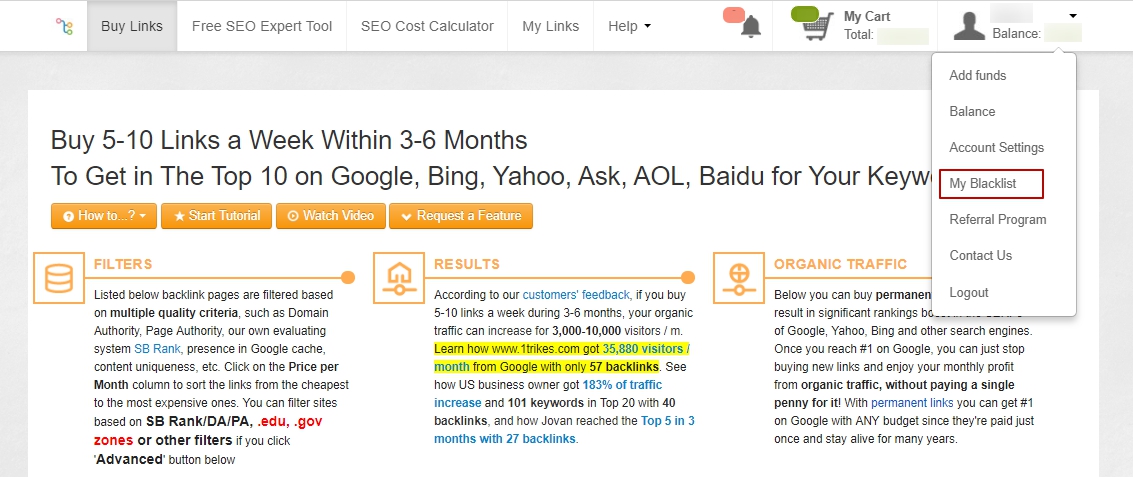The height and width of the screenshot is (477, 1133).
Task: Expand the Help menu dropdown
Action: click(x=629, y=26)
